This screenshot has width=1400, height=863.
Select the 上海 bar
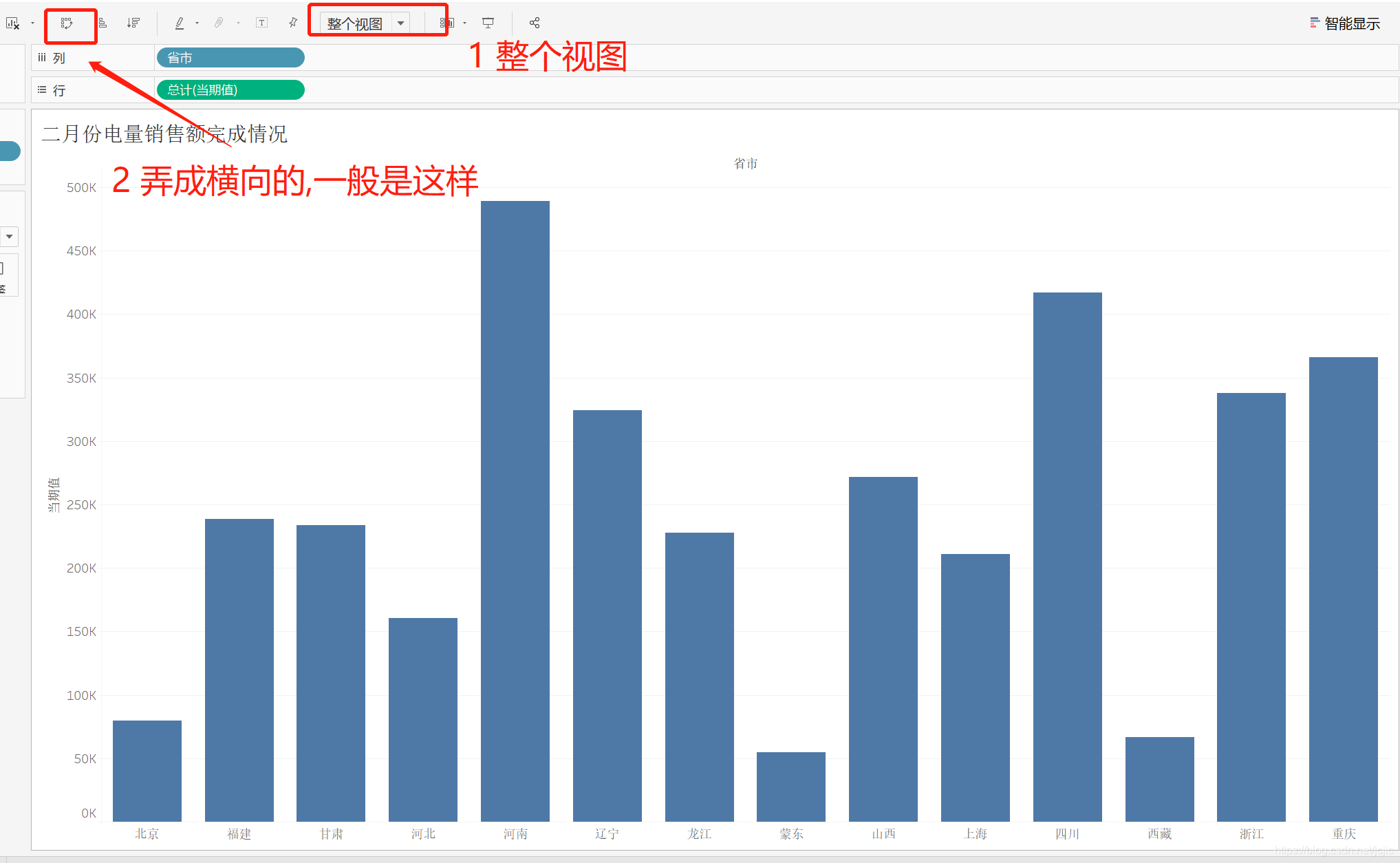pyautogui.click(x=976, y=688)
